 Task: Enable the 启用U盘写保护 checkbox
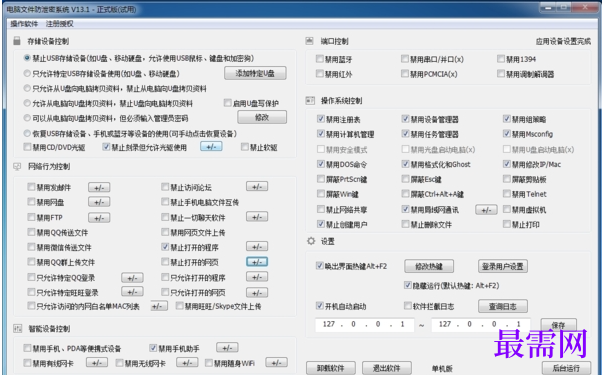click(228, 103)
